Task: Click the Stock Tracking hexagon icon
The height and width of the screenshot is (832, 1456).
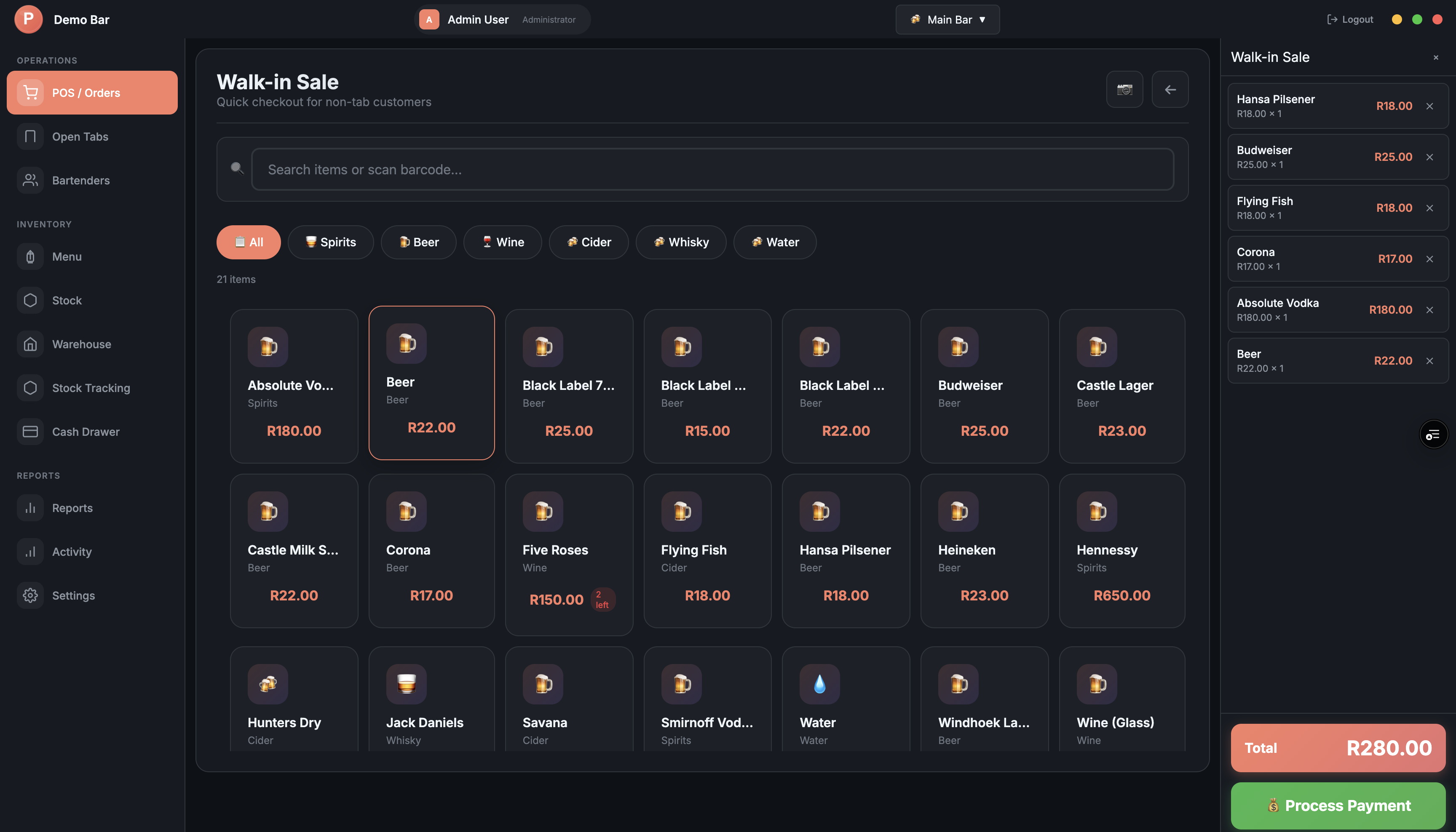Action: (x=30, y=388)
